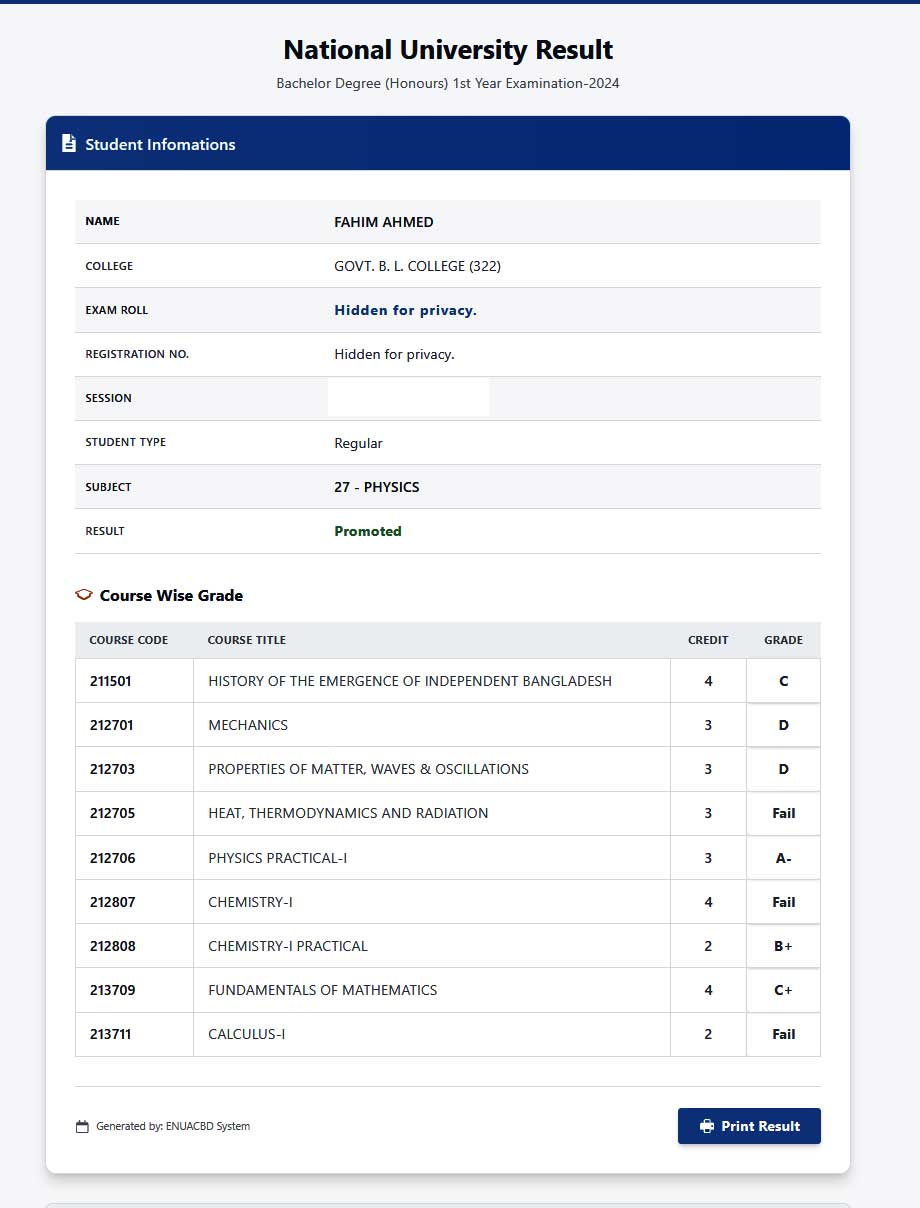The width and height of the screenshot is (920, 1208).
Task: Click GOVT. B. L. COLLEGE (322) college value
Action: pyautogui.click(x=417, y=266)
